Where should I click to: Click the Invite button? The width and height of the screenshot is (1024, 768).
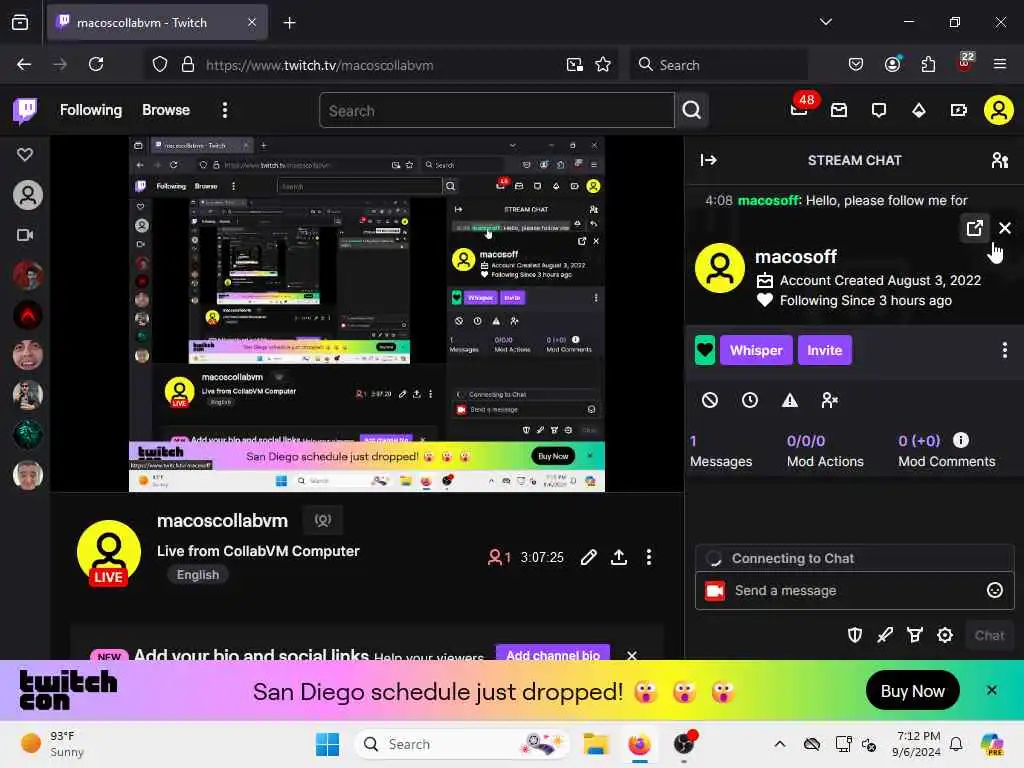(x=824, y=350)
